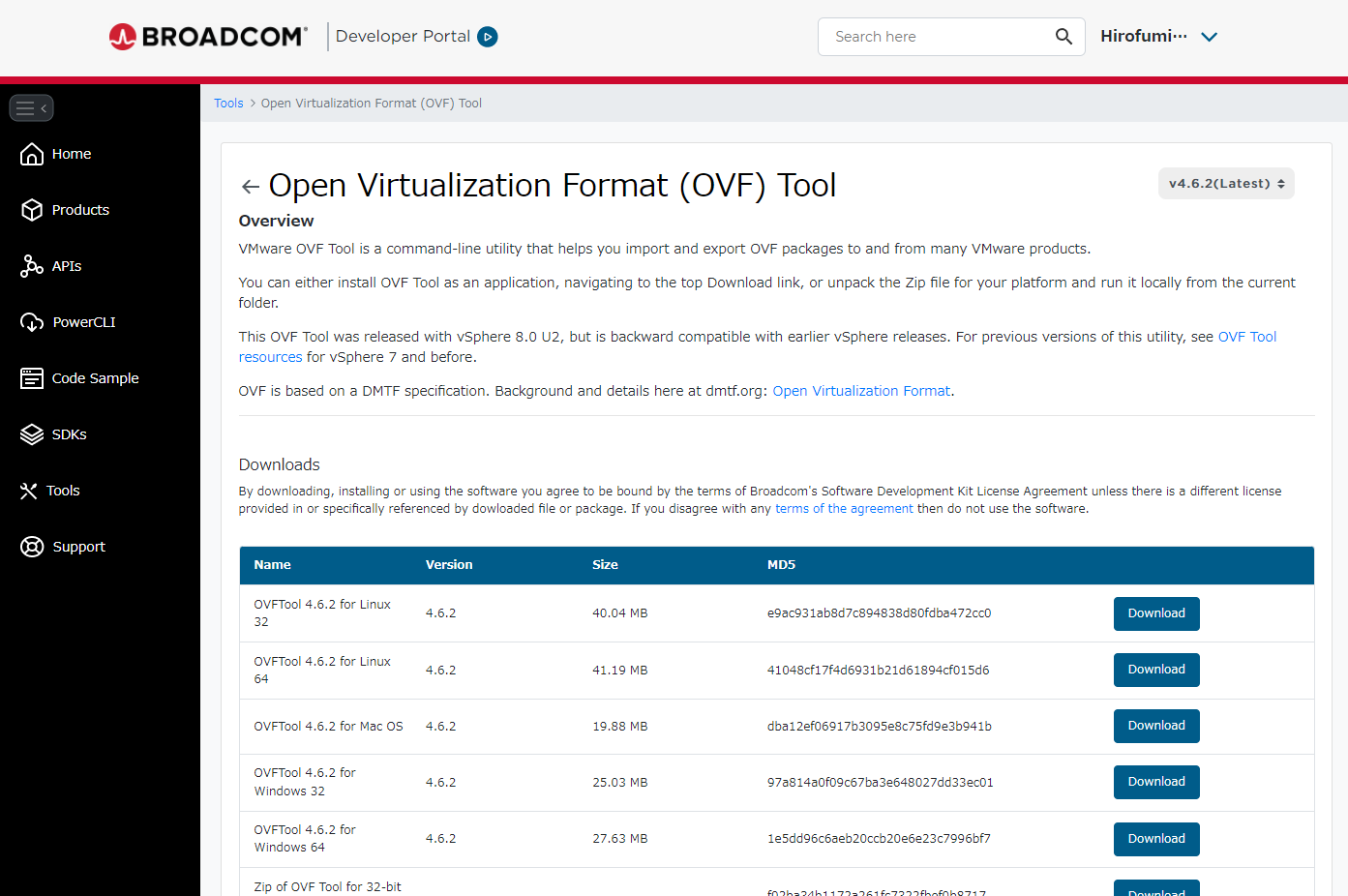Download OVFTool 4.6.2 for Linux 32
This screenshot has width=1348, height=896.
[1156, 613]
